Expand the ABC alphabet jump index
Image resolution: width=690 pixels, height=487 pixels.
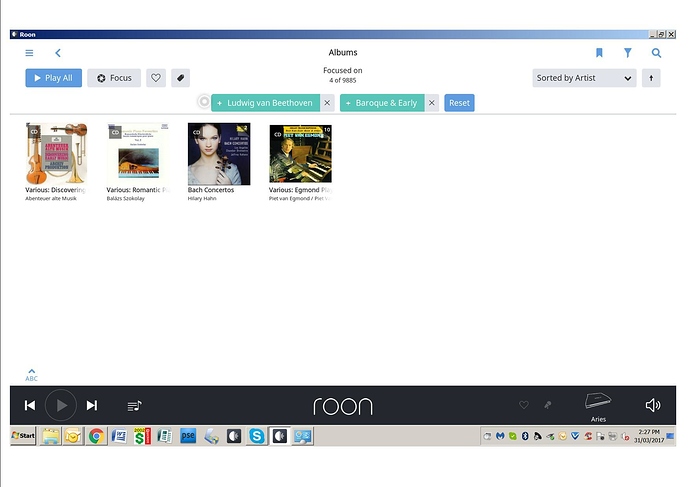31,375
